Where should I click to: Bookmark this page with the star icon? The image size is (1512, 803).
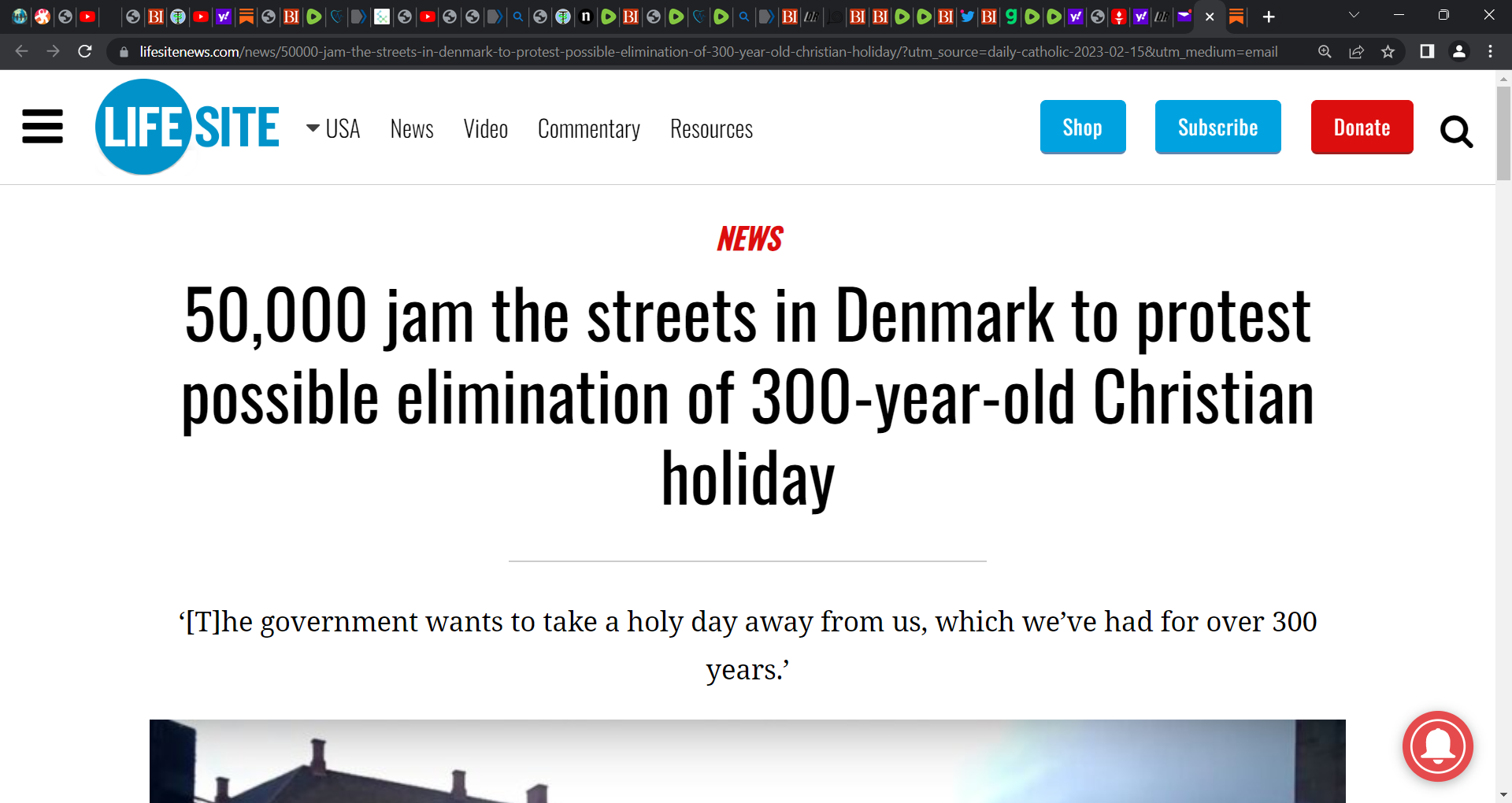[1388, 51]
